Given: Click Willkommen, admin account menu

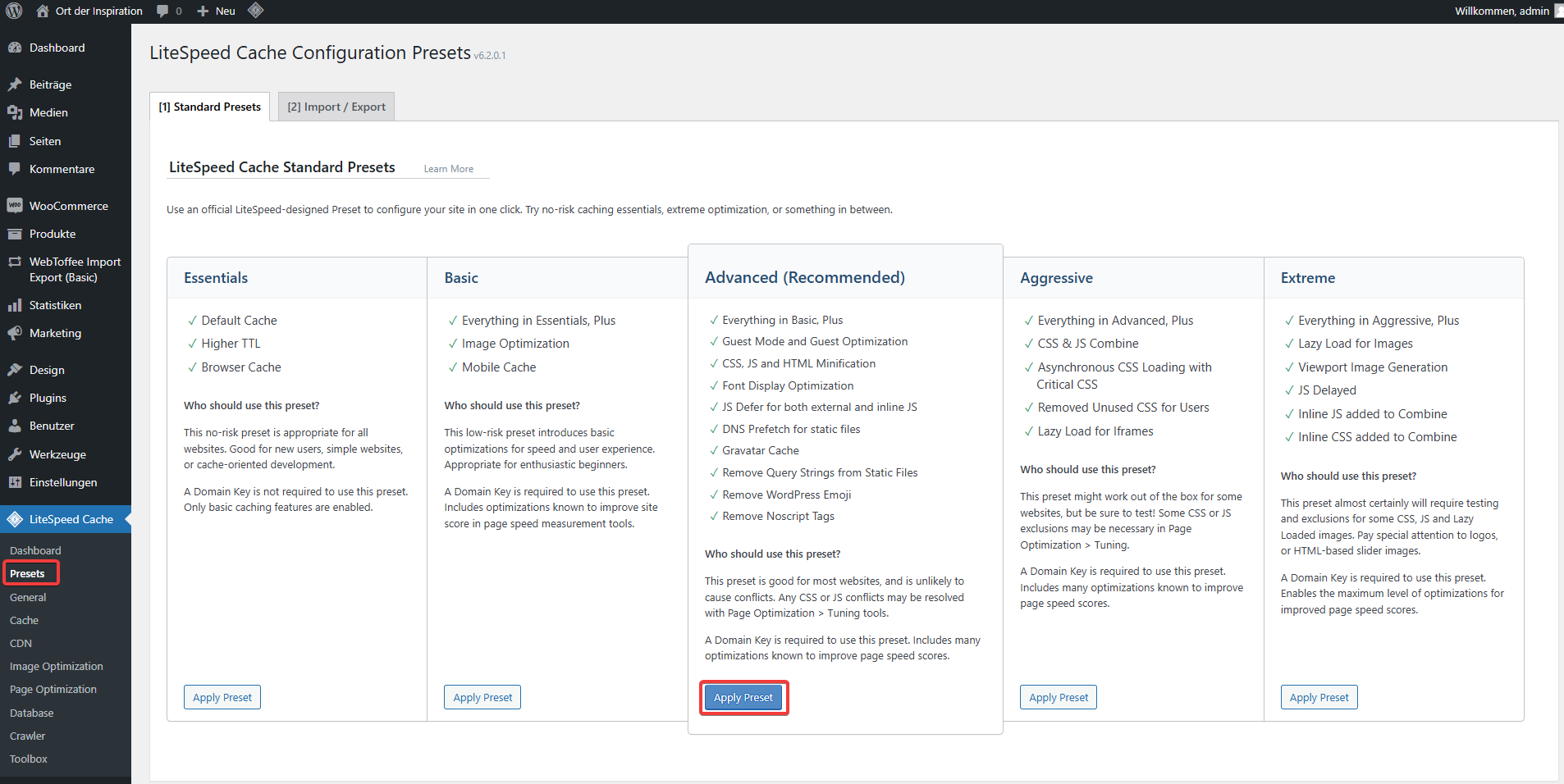Looking at the screenshot, I should pos(1508,11).
